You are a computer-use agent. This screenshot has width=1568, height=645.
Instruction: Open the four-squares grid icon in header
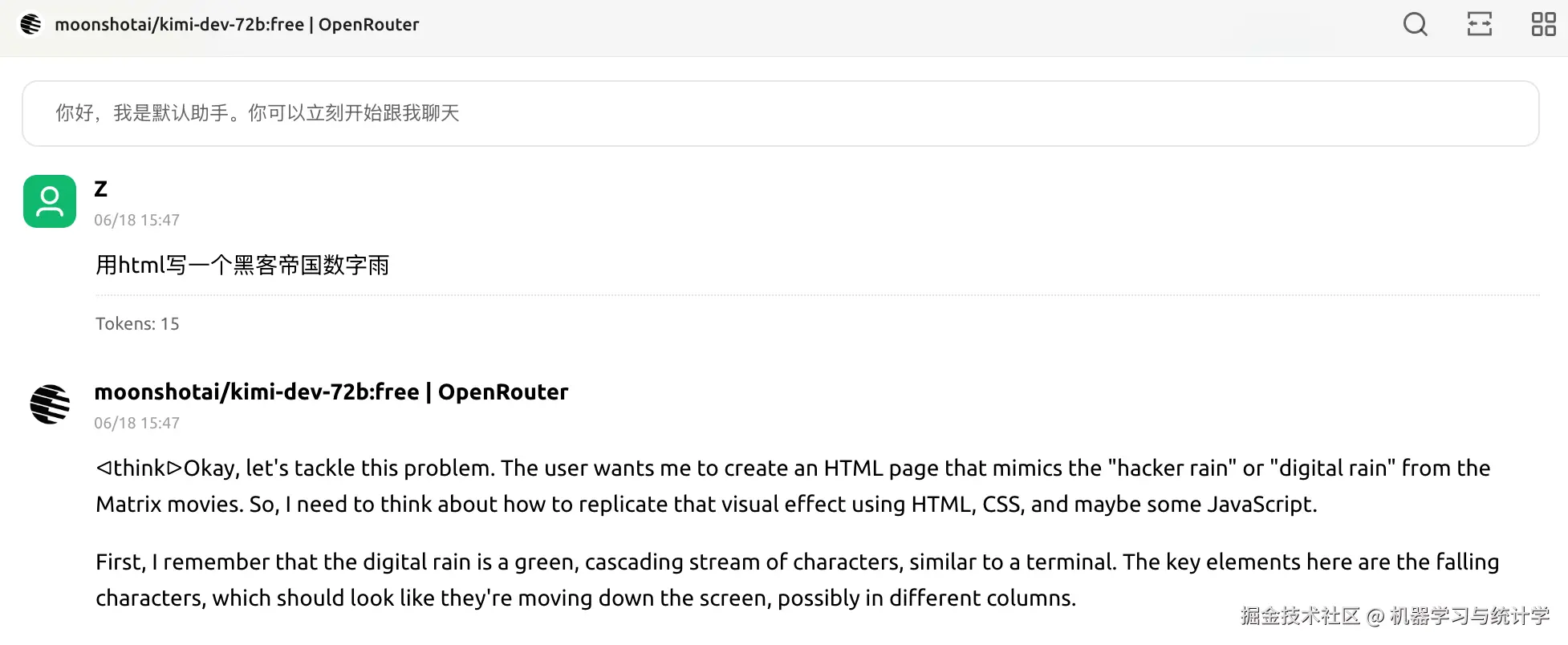click(1543, 24)
